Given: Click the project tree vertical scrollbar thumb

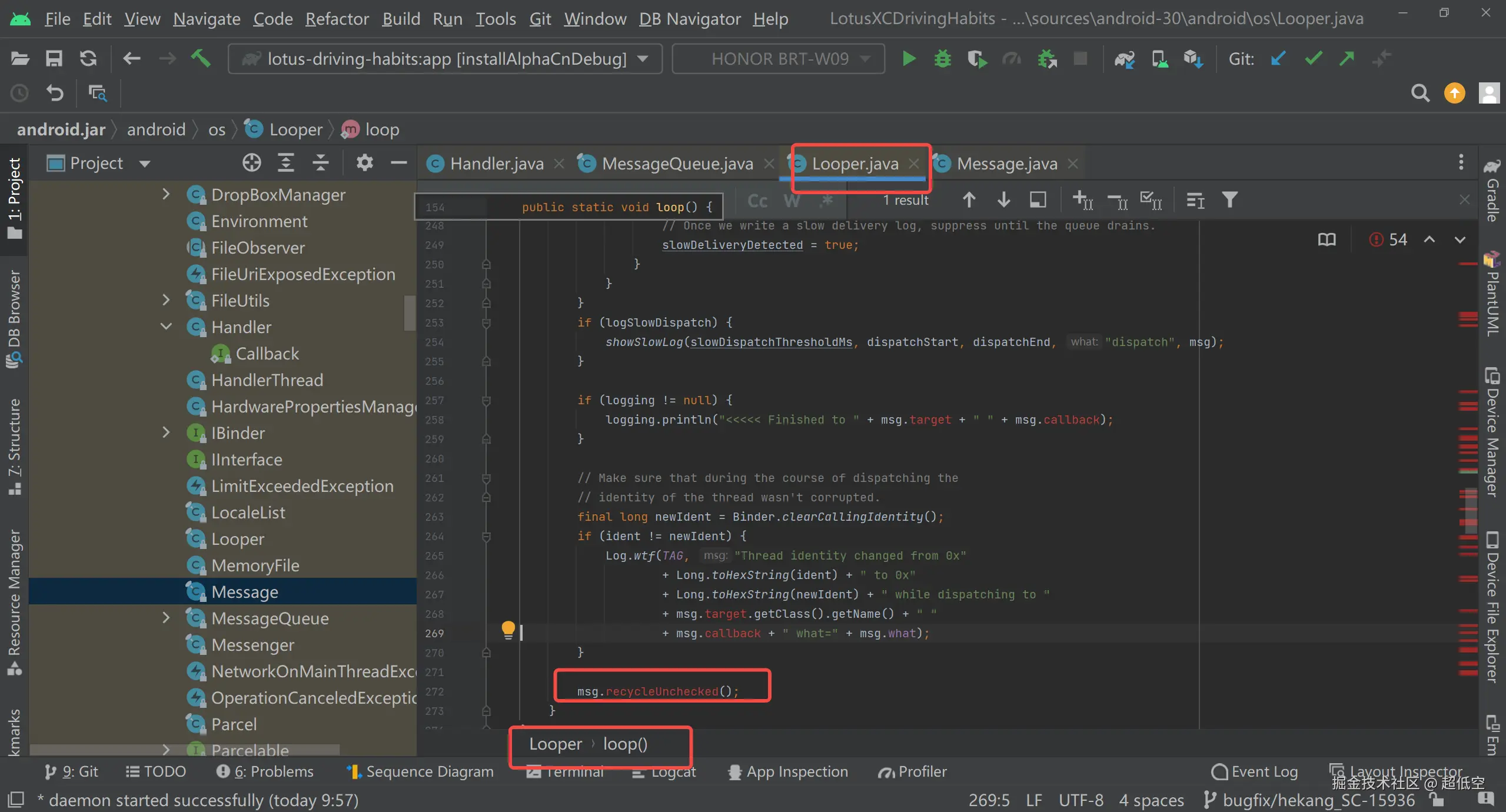Looking at the screenshot, I should (x=410, y=313).
